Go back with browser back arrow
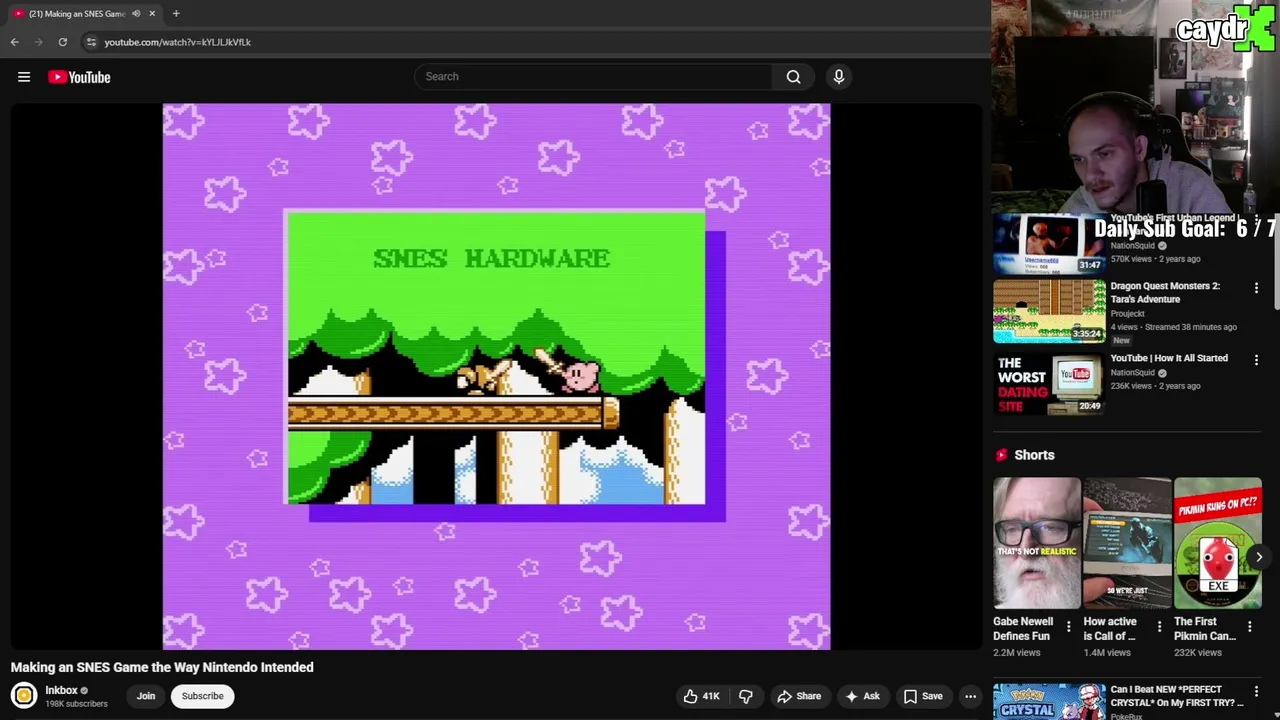 [x=15, y=42]
